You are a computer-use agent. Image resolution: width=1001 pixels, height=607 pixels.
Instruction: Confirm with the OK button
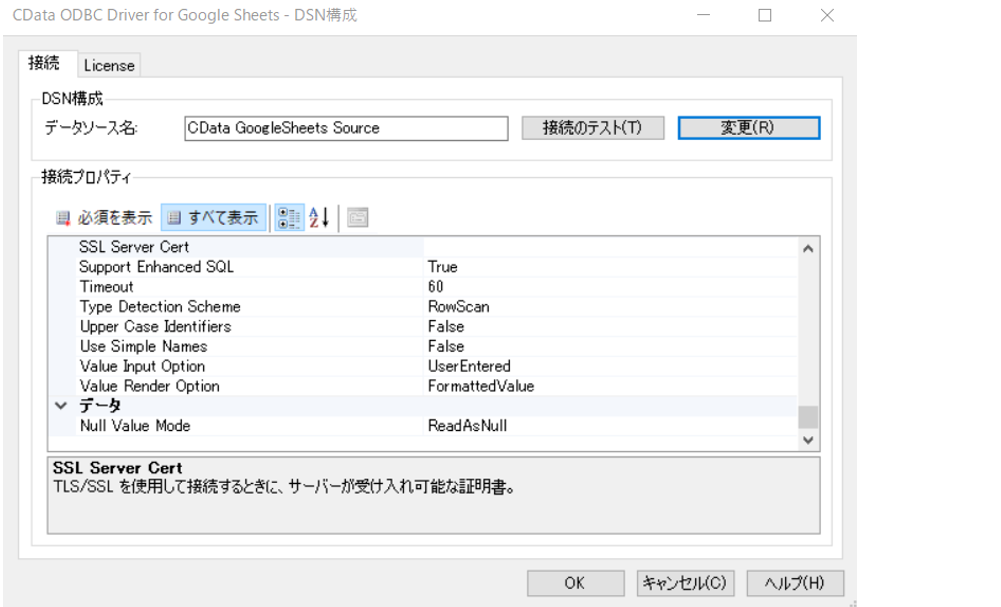575,583
